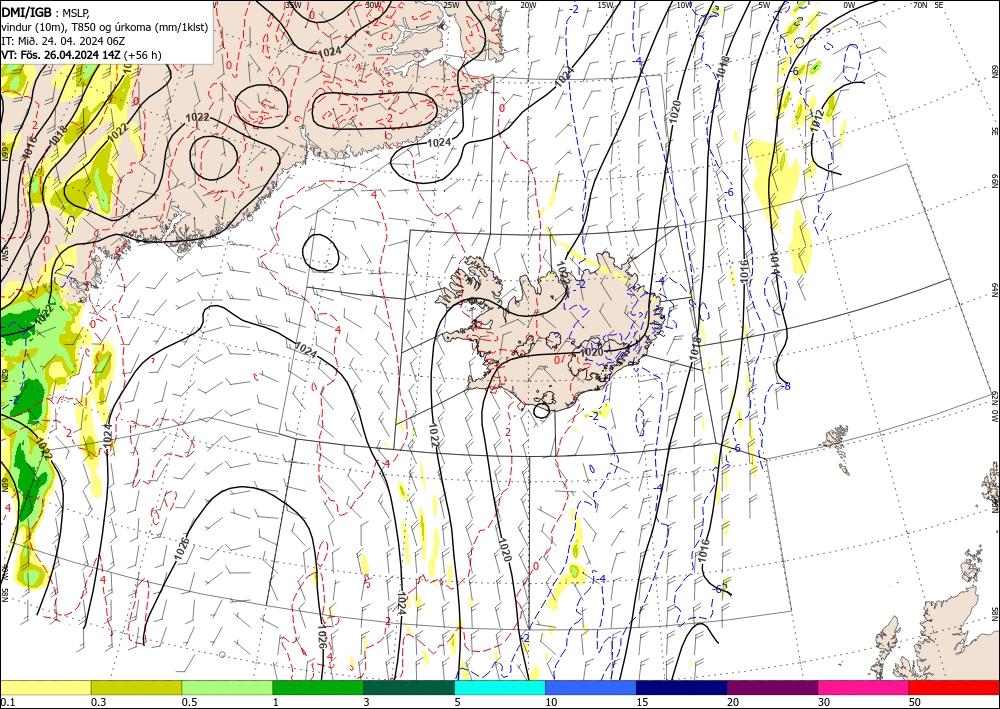Viewport: 1000px width, 709px height.
Task: Click the '0W' longitude label at top
Action: point(849,5)
